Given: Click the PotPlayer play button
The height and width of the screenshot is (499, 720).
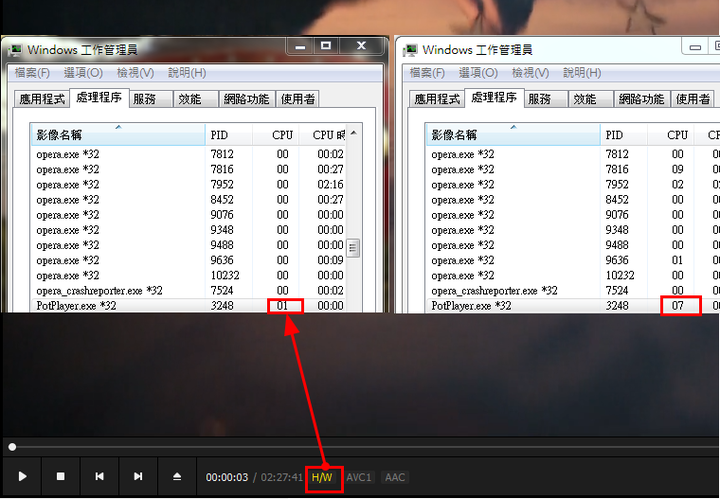Looking at the screenshot, I should coord(22,477).
